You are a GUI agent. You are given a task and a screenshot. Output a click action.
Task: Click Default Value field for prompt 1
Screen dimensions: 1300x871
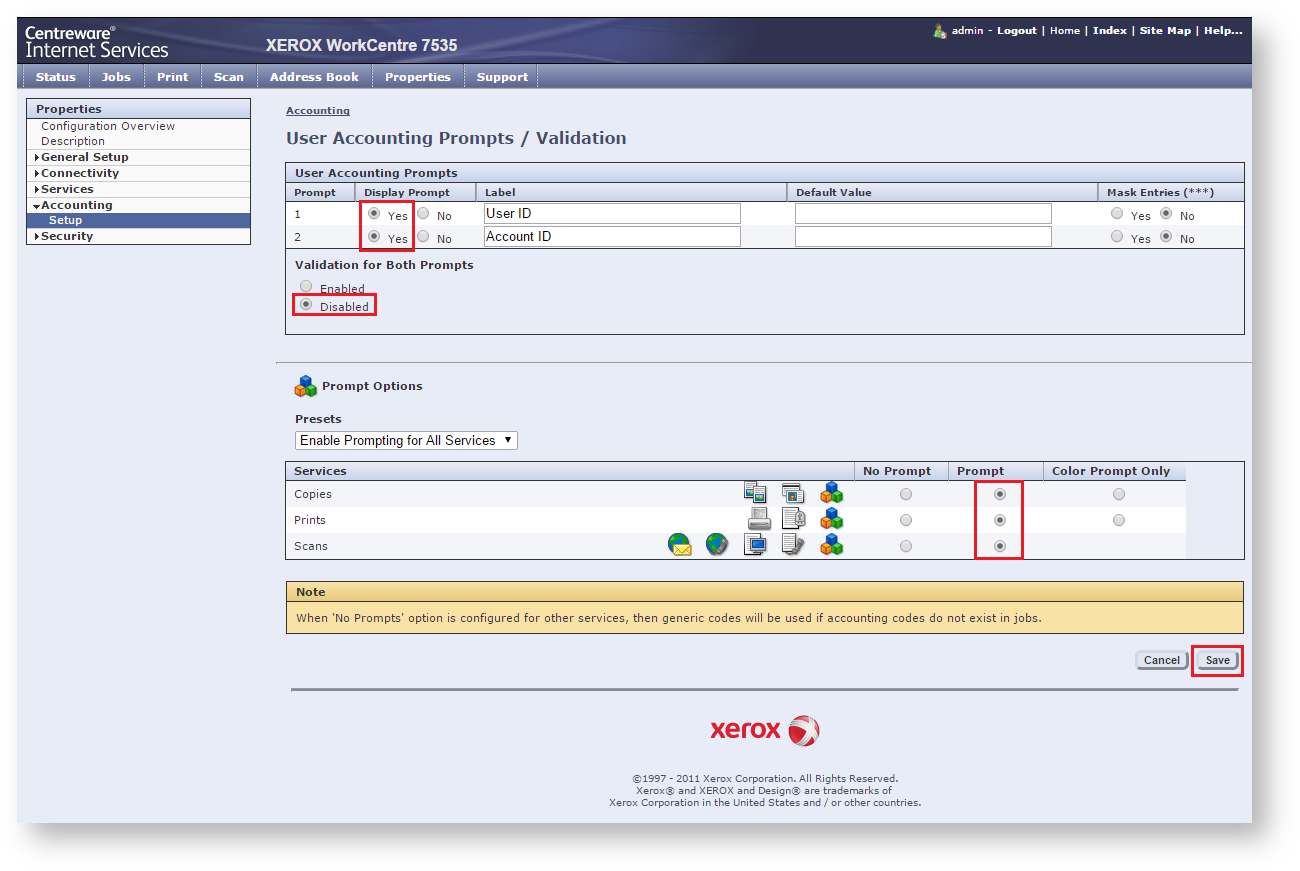[x=923, y=213]
